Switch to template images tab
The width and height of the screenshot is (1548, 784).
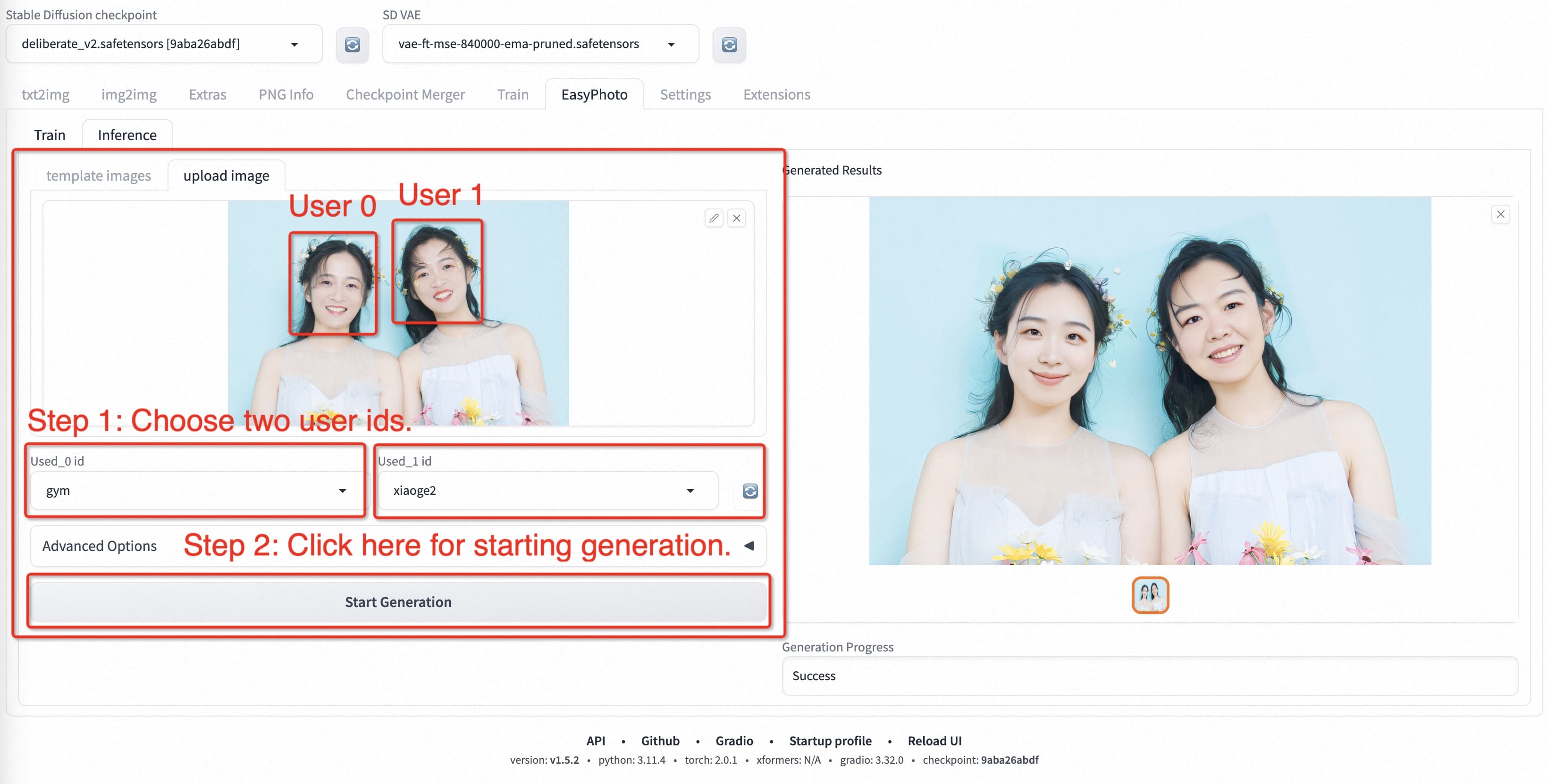(x=99, y=175)
